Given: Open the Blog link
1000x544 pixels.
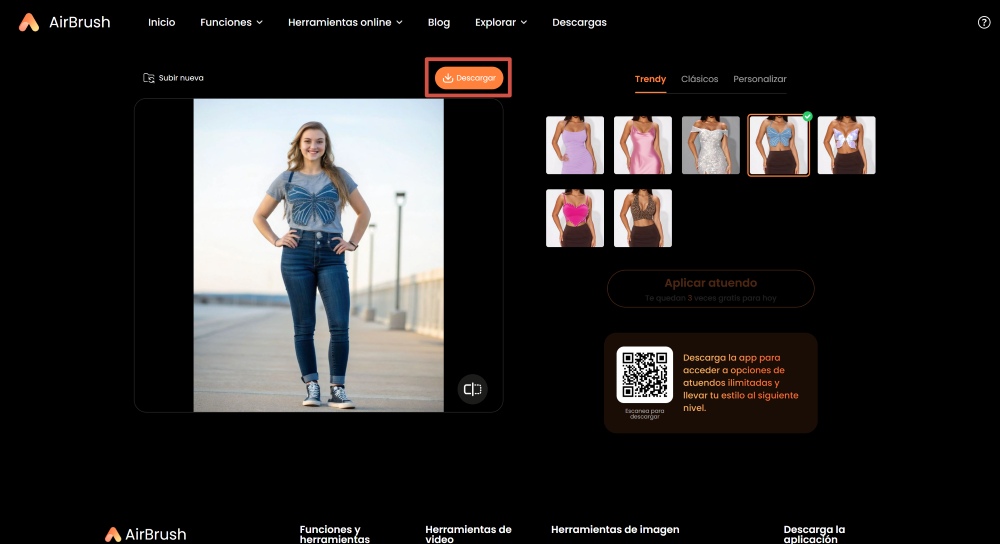Looking at the screenshot, I should pos(439,22).
